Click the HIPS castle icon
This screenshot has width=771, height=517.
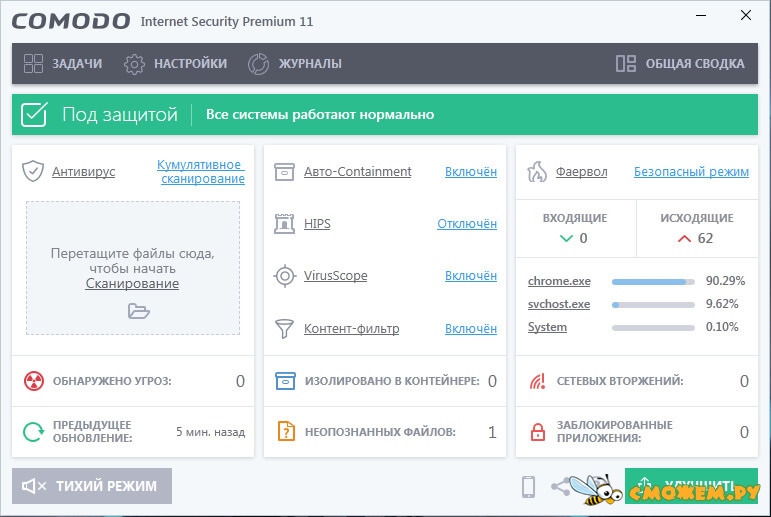point(284,224)
